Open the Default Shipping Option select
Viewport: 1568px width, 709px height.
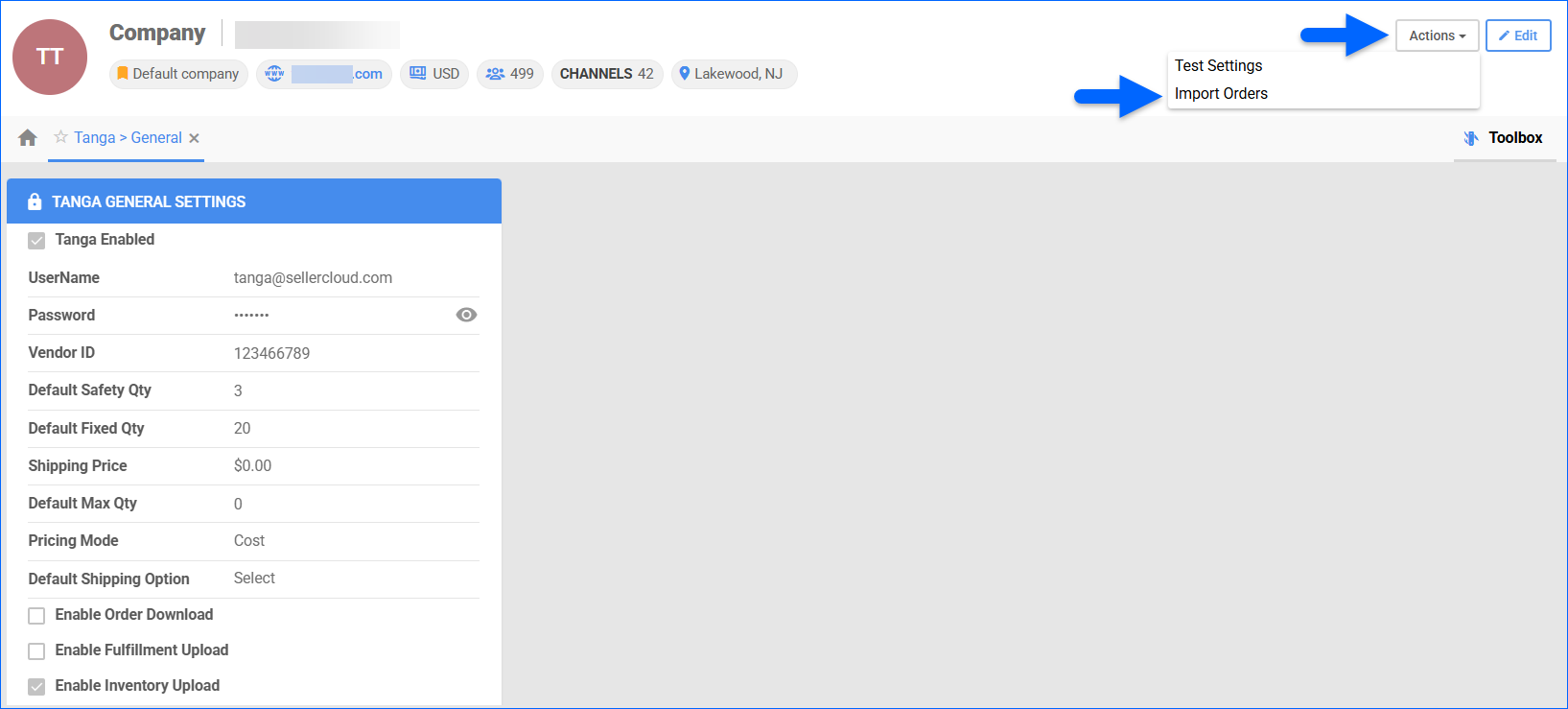(255, 579)
